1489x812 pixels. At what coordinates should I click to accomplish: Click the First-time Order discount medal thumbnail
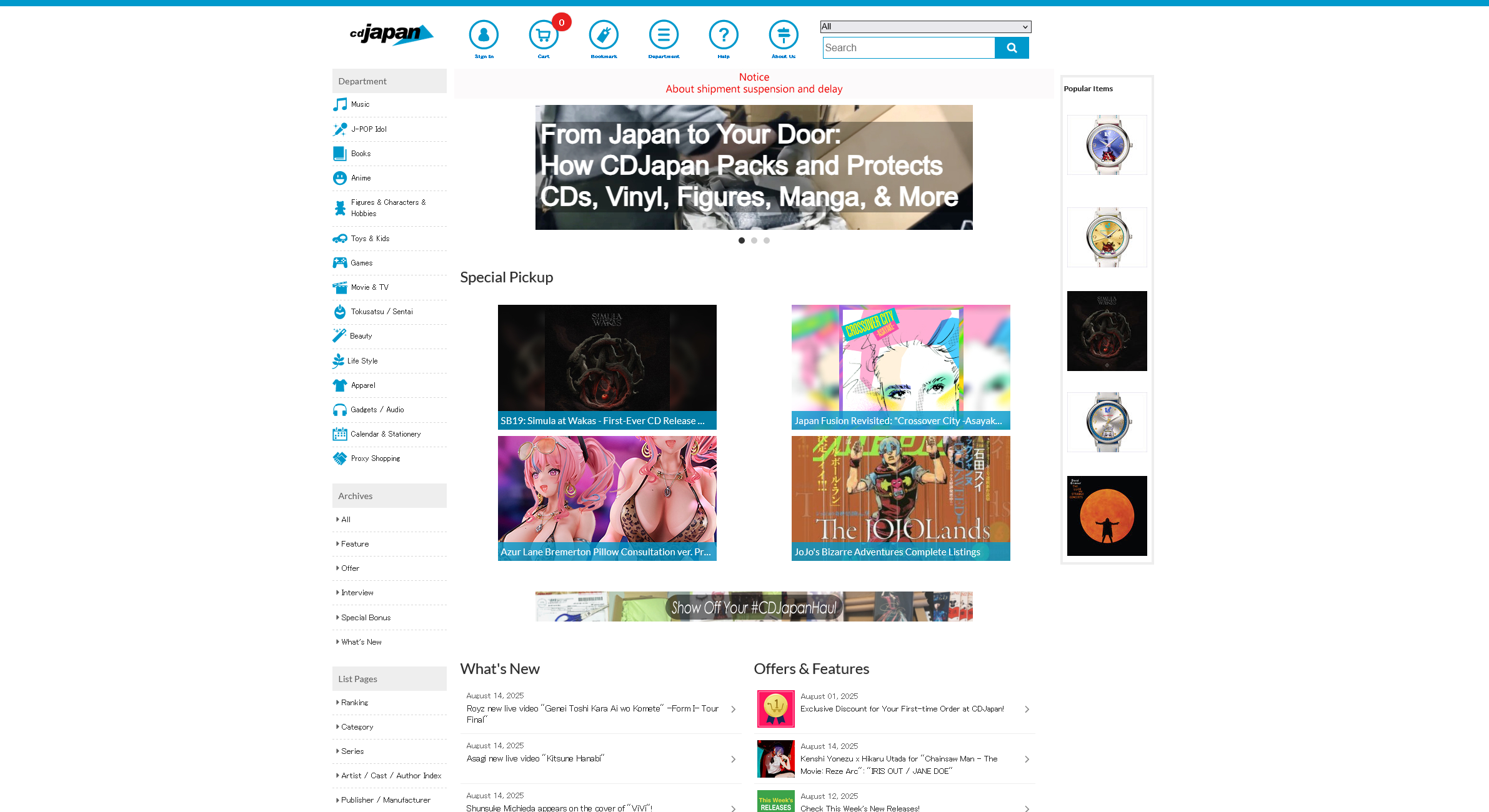coord(776,709)
